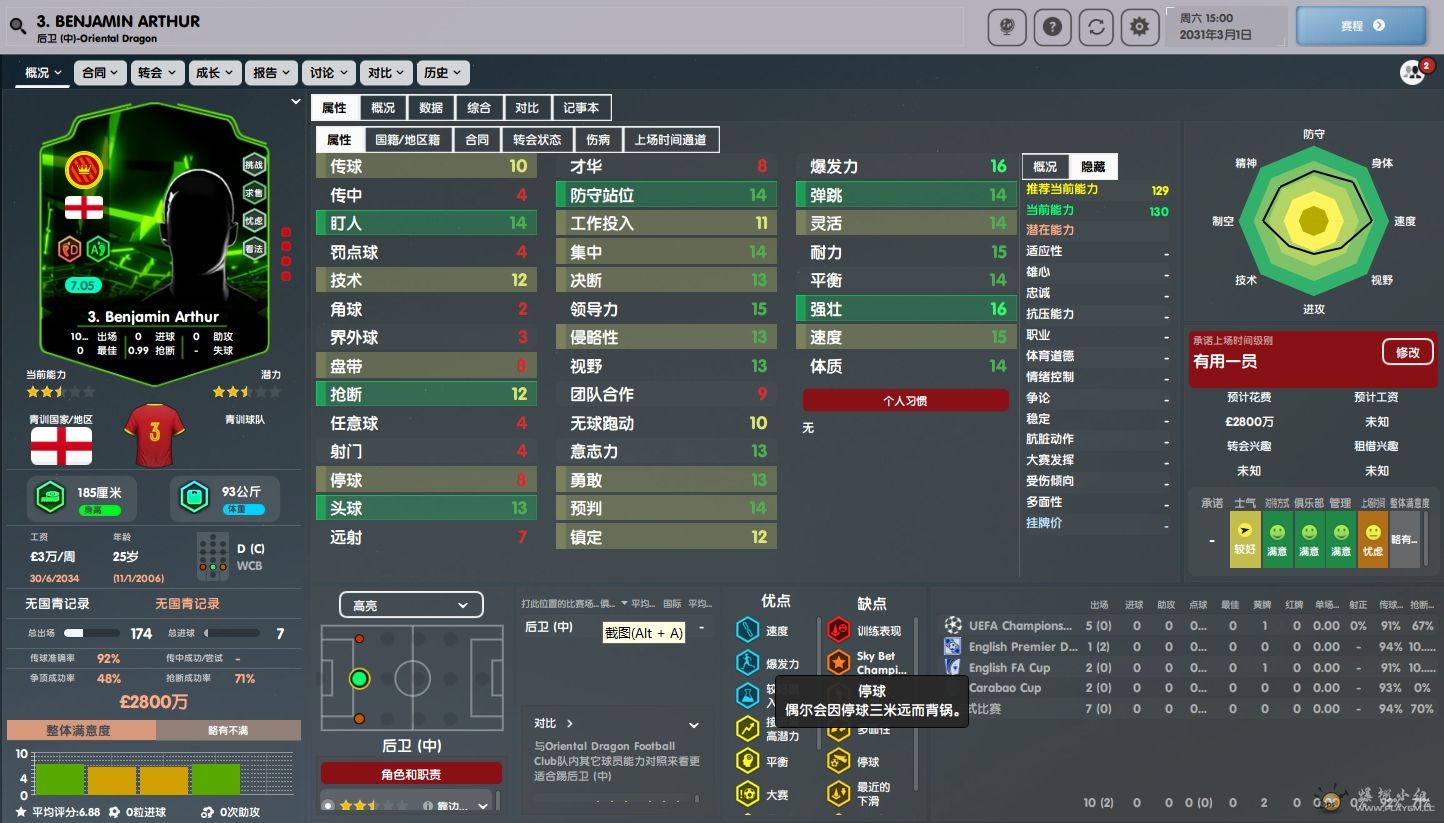
Task: Open the help question mark icon
Action: coord(1051,27)
